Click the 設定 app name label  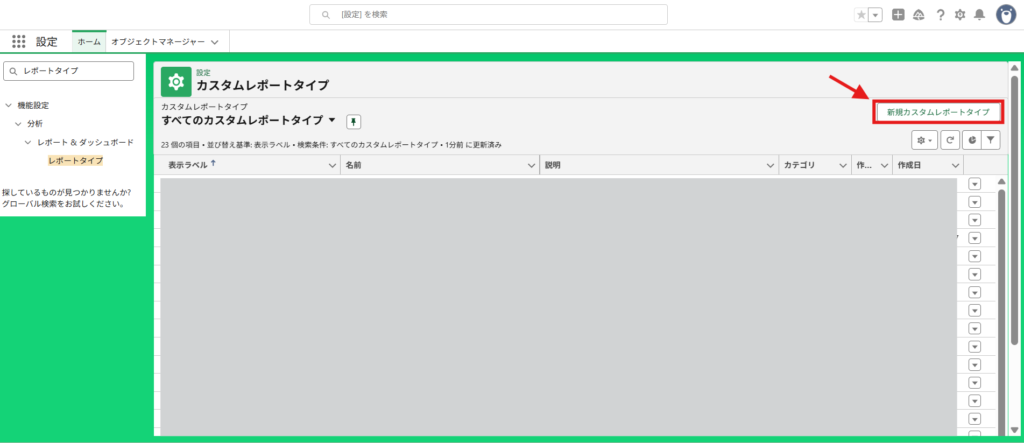point(47,41)
